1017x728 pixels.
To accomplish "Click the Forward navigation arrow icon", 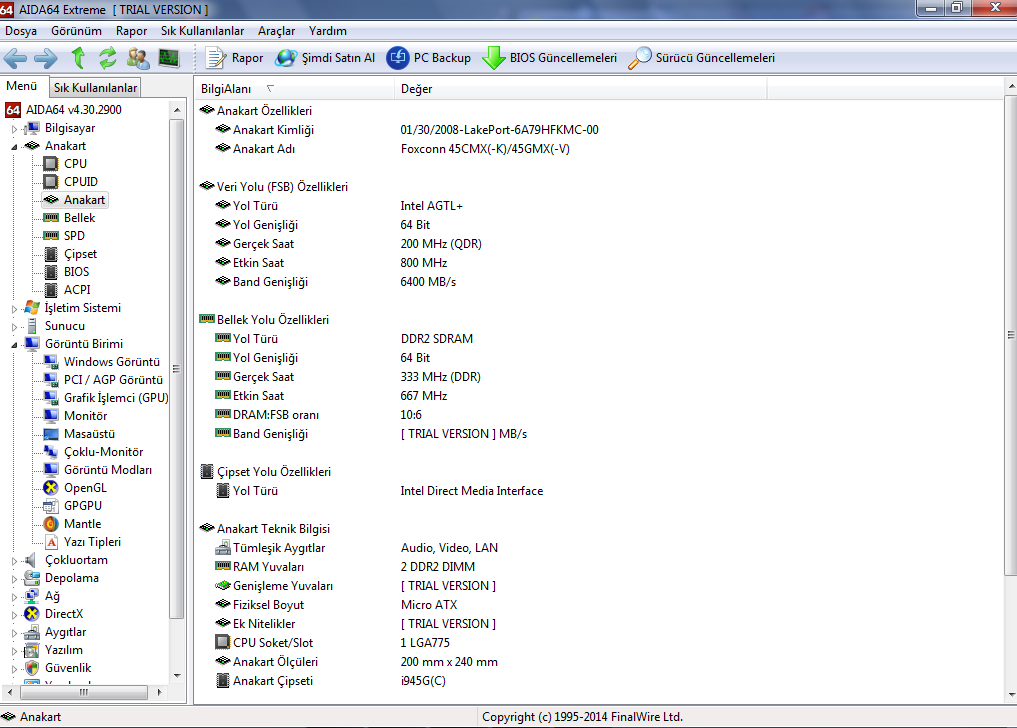I will coord(45,58).
